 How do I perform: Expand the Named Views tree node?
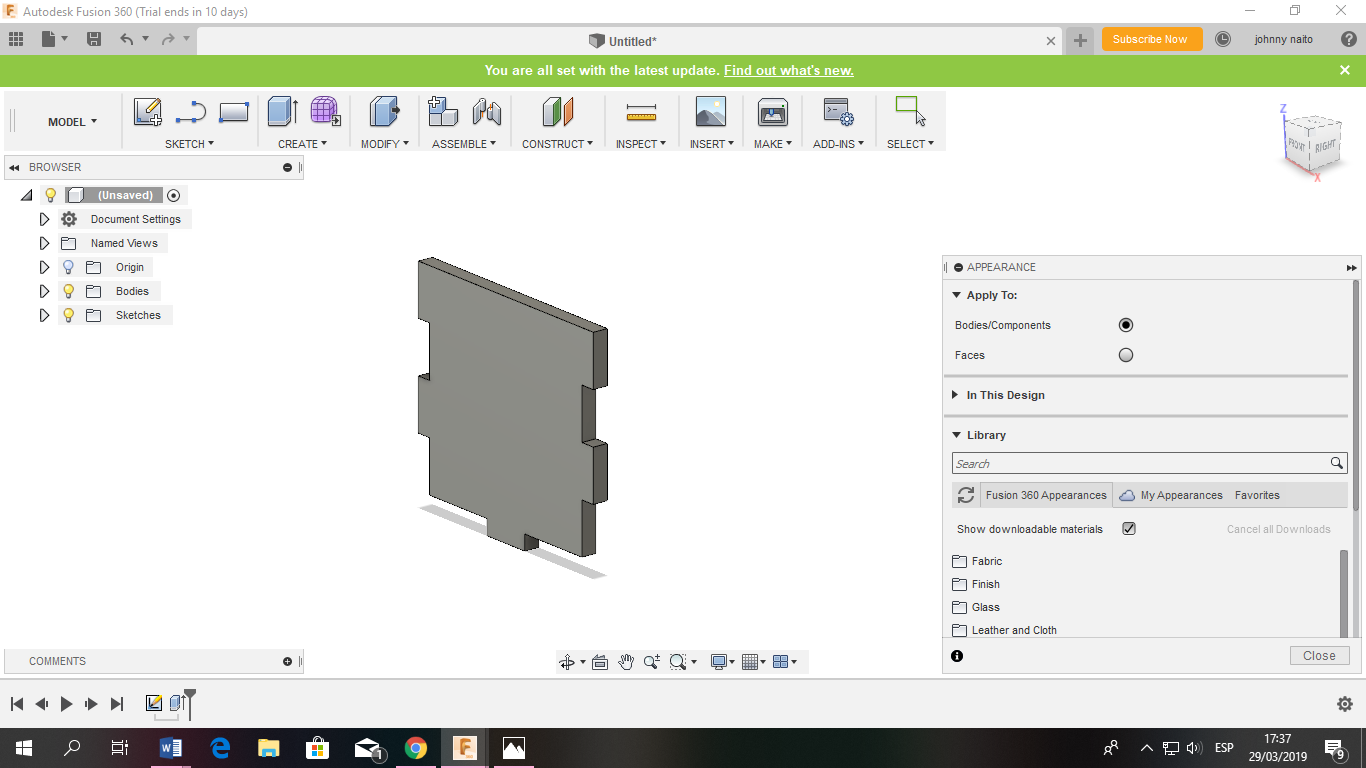44,243
